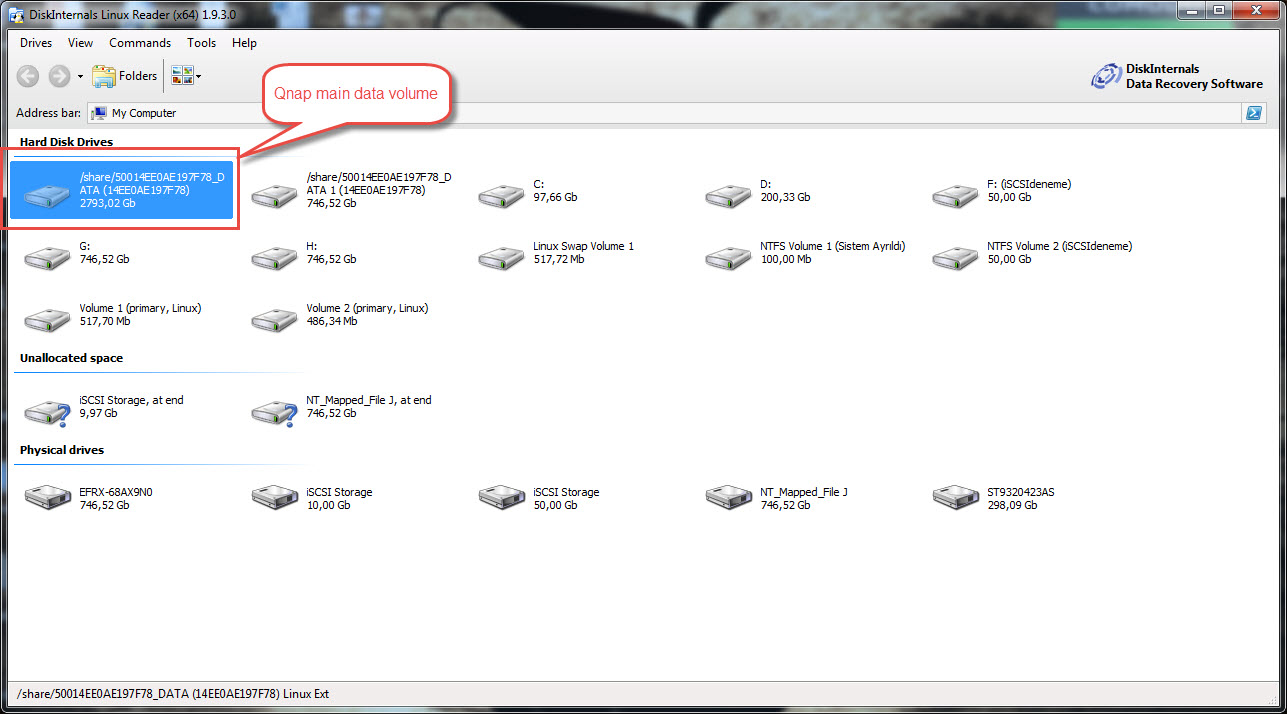Select the 50,00 Gb iSCSI Storage physical drive

tap(538, 499)
